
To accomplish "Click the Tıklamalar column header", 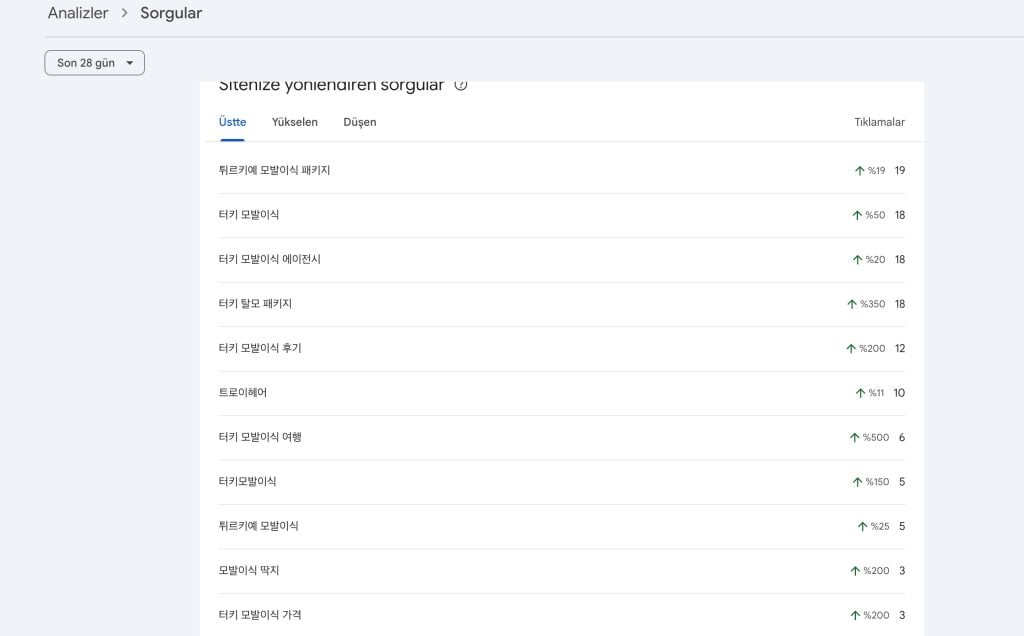I will tap(879, 122).
